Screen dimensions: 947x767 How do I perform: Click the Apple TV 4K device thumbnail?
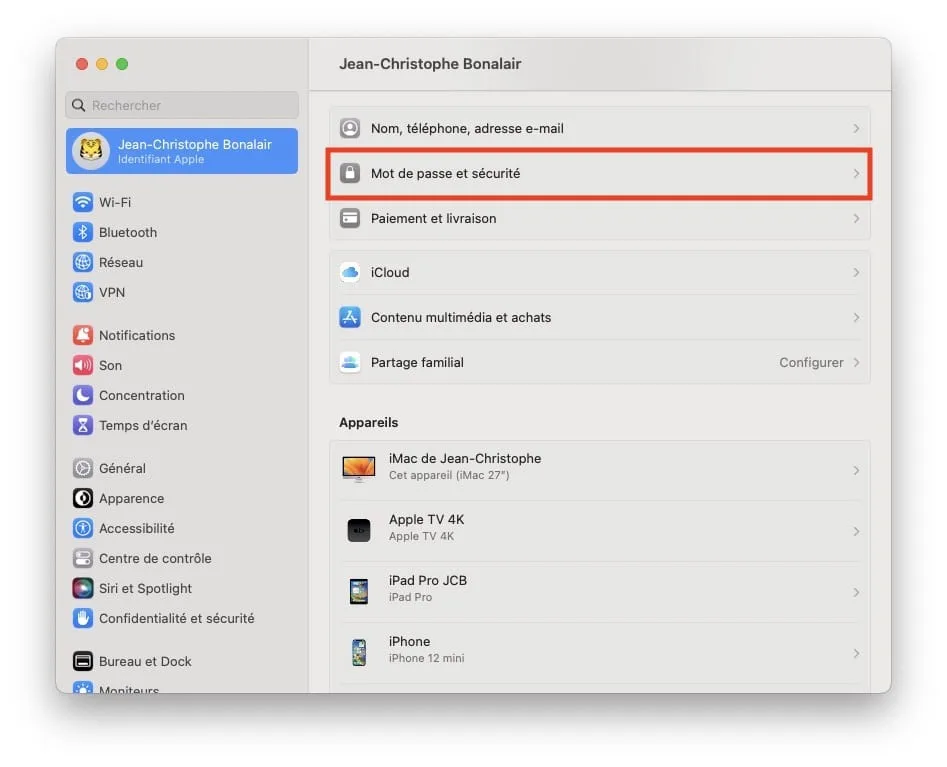[359, 530]
